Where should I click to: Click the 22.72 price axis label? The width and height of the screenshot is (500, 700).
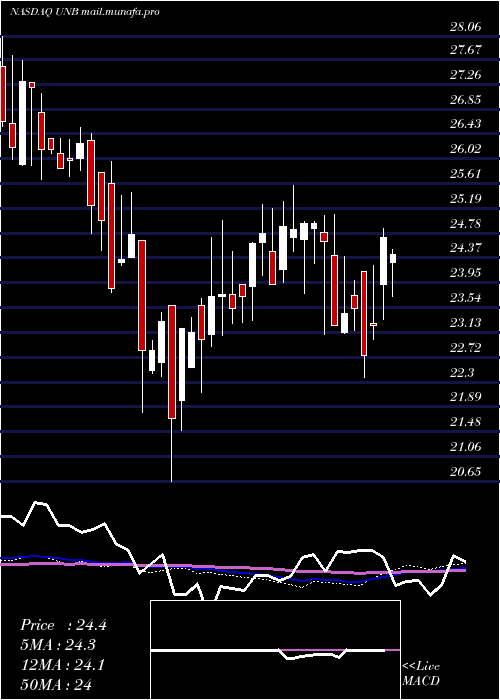tap(466, 347)
